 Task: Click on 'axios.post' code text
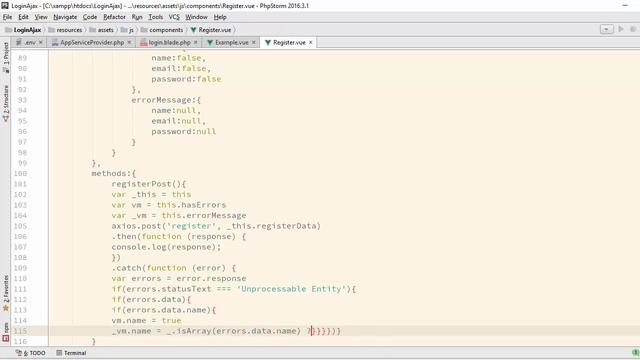click(x=136, y=226)
